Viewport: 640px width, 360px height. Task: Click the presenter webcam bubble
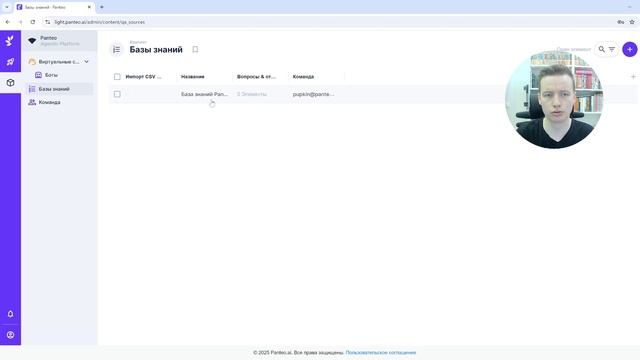[x=554, y=99]
